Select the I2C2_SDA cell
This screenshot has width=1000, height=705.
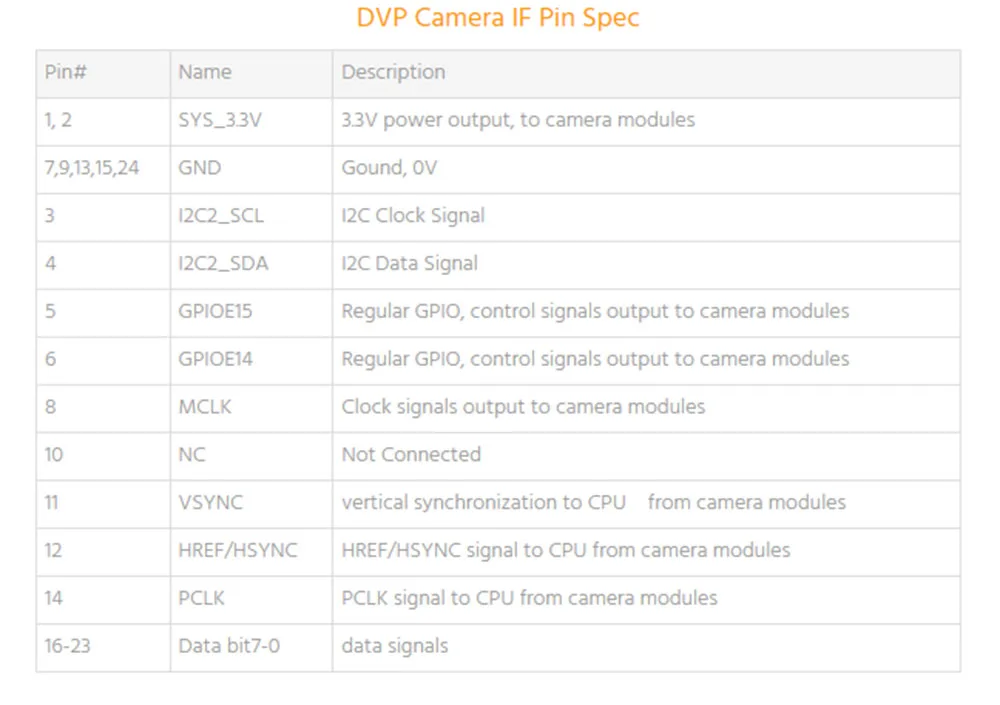click(251, 265)
